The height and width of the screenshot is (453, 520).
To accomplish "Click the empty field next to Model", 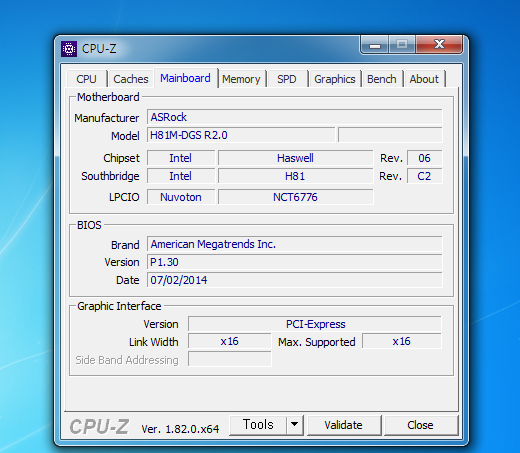I will 390,135.
